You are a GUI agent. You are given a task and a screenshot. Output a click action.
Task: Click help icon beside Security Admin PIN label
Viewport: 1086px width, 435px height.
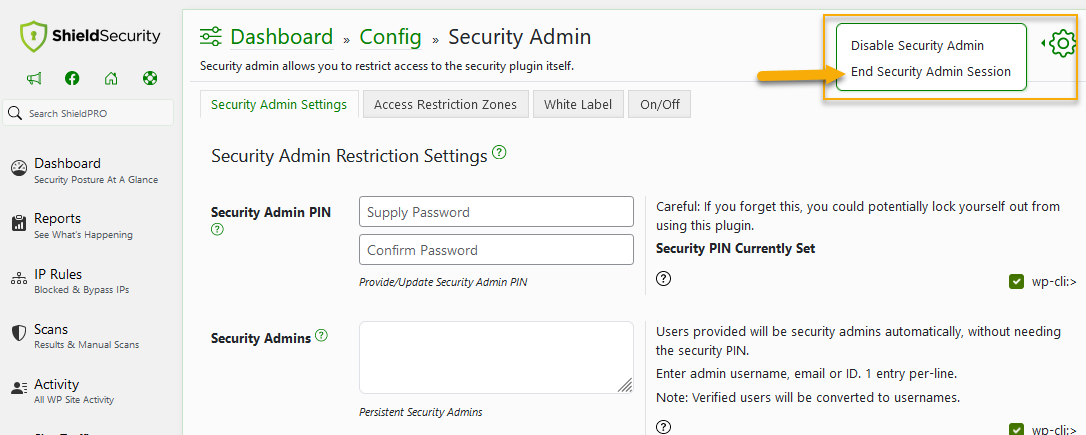[217, 230]
